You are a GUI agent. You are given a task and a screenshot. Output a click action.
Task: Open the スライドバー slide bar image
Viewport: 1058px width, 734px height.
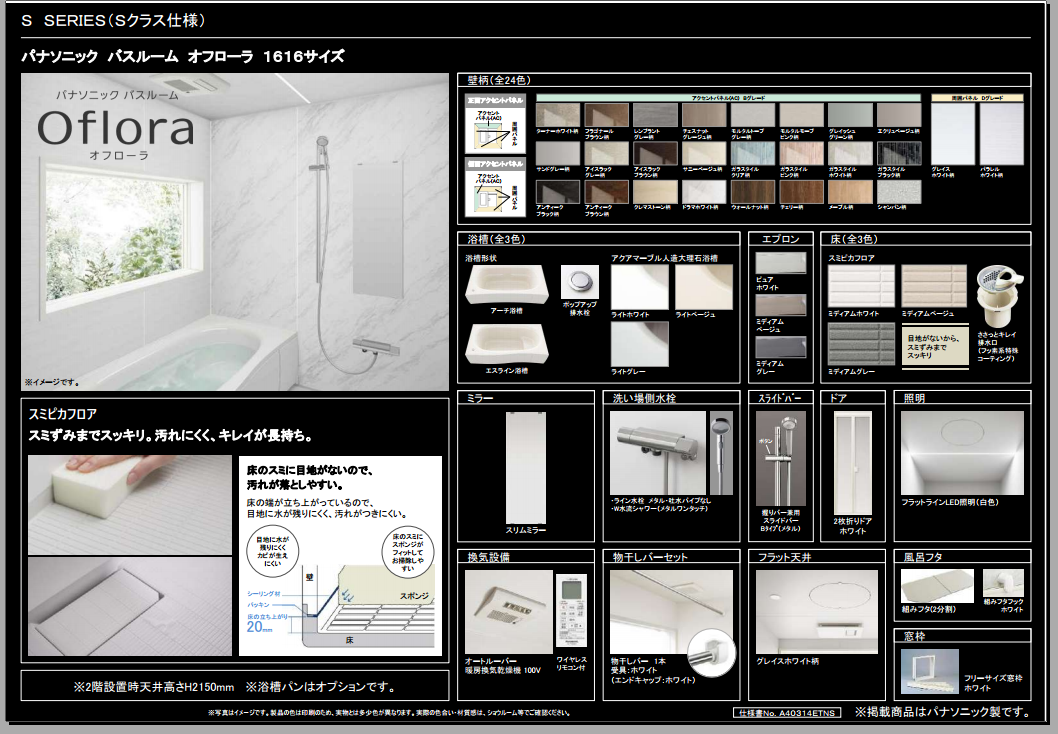[781, 459]
